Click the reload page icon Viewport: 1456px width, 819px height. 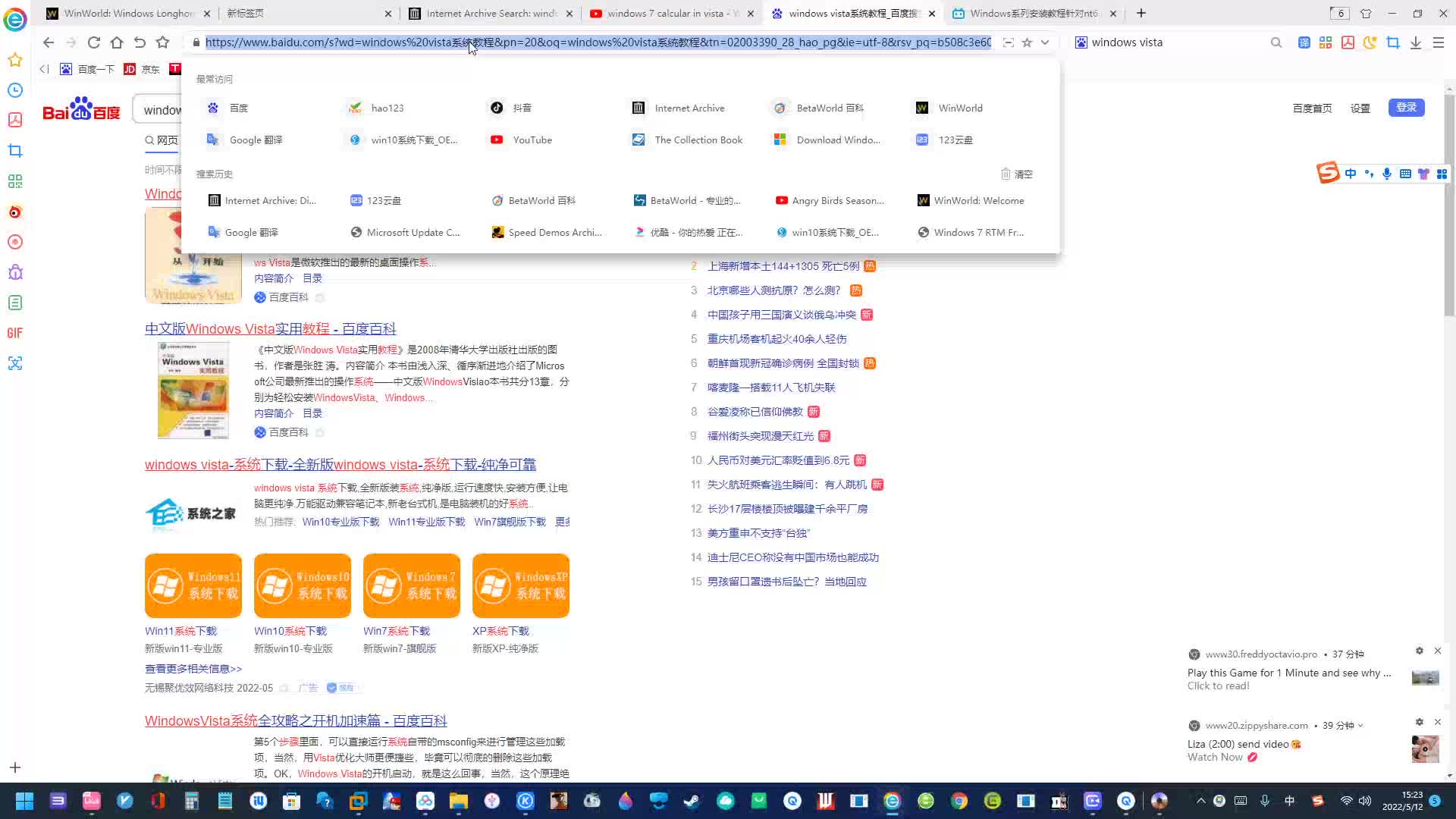coord(94,42)
